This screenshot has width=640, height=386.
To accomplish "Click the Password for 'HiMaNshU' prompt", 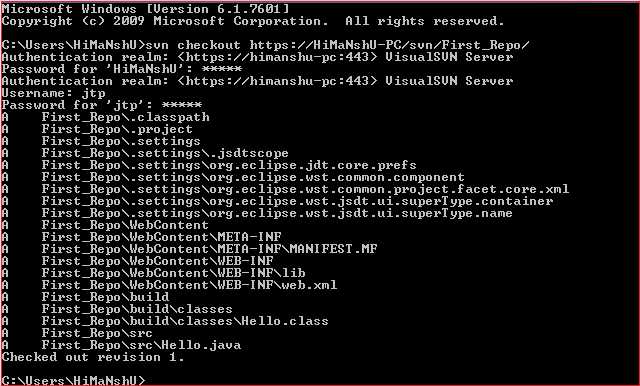I will [122, 69].
